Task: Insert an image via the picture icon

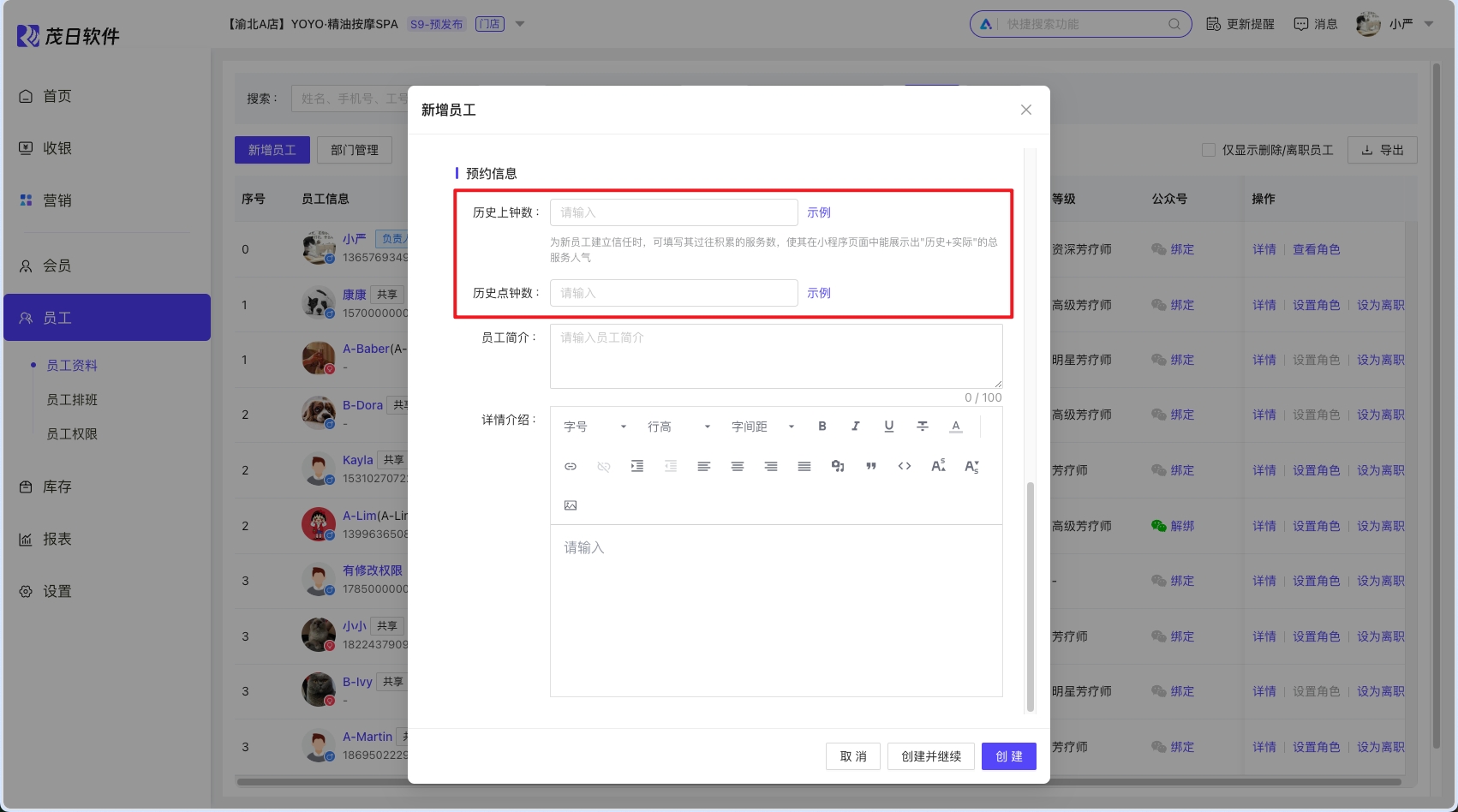Action: coord(571,505)
